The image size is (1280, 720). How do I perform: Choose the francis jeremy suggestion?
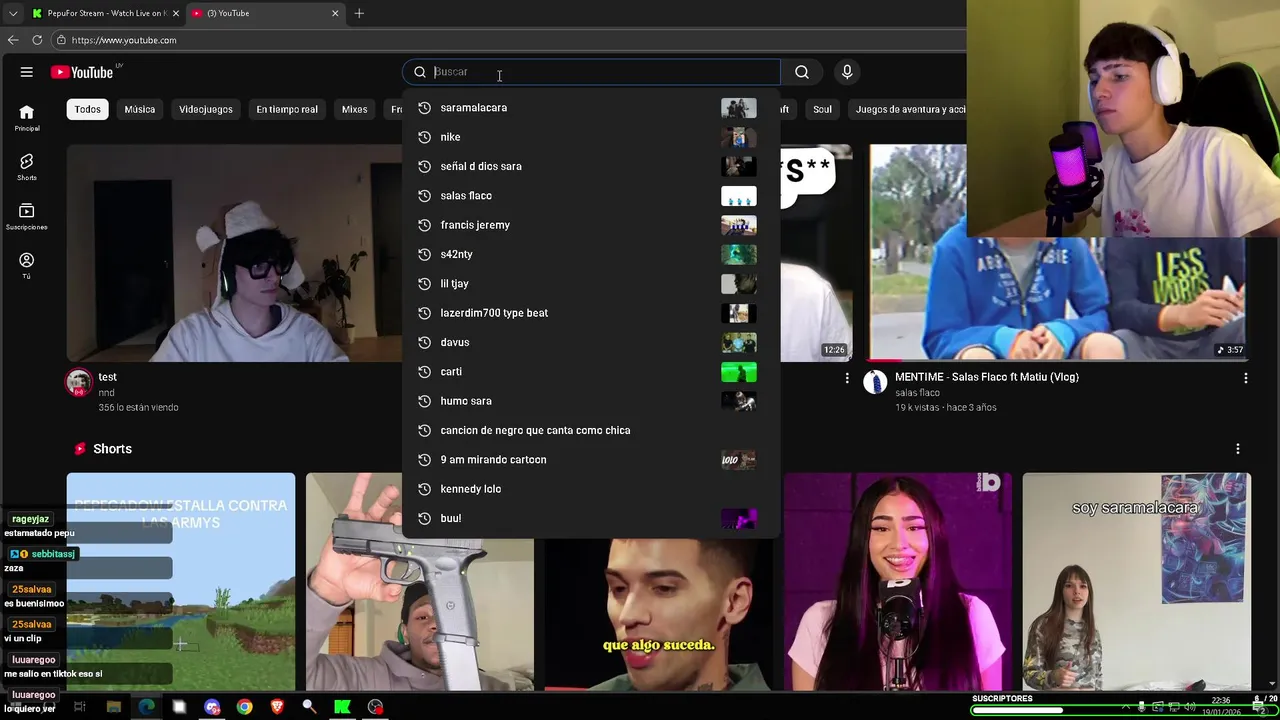(591, 225)
